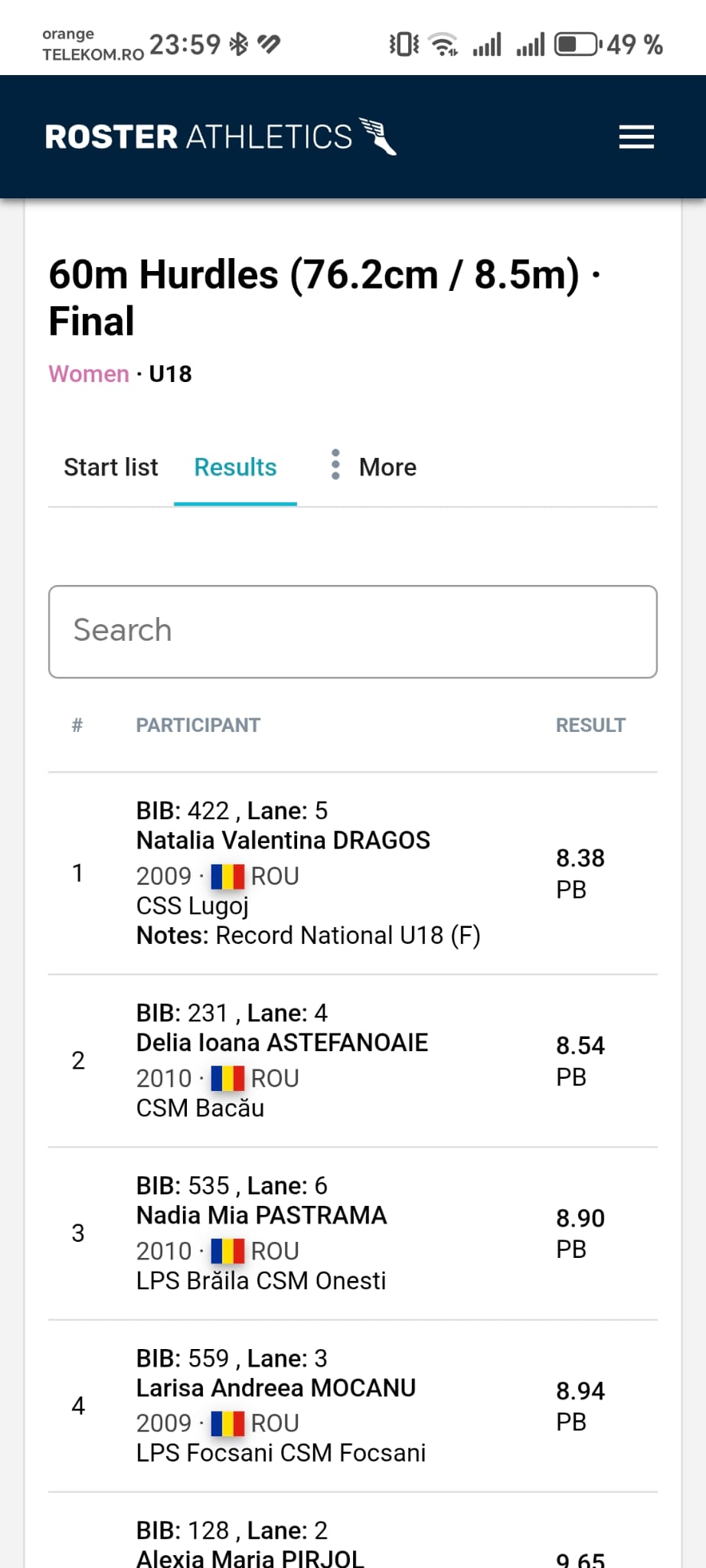
Task: Open Nadia Mia PASTRAMA athlete profile
Action: (x=261, y=1216)
